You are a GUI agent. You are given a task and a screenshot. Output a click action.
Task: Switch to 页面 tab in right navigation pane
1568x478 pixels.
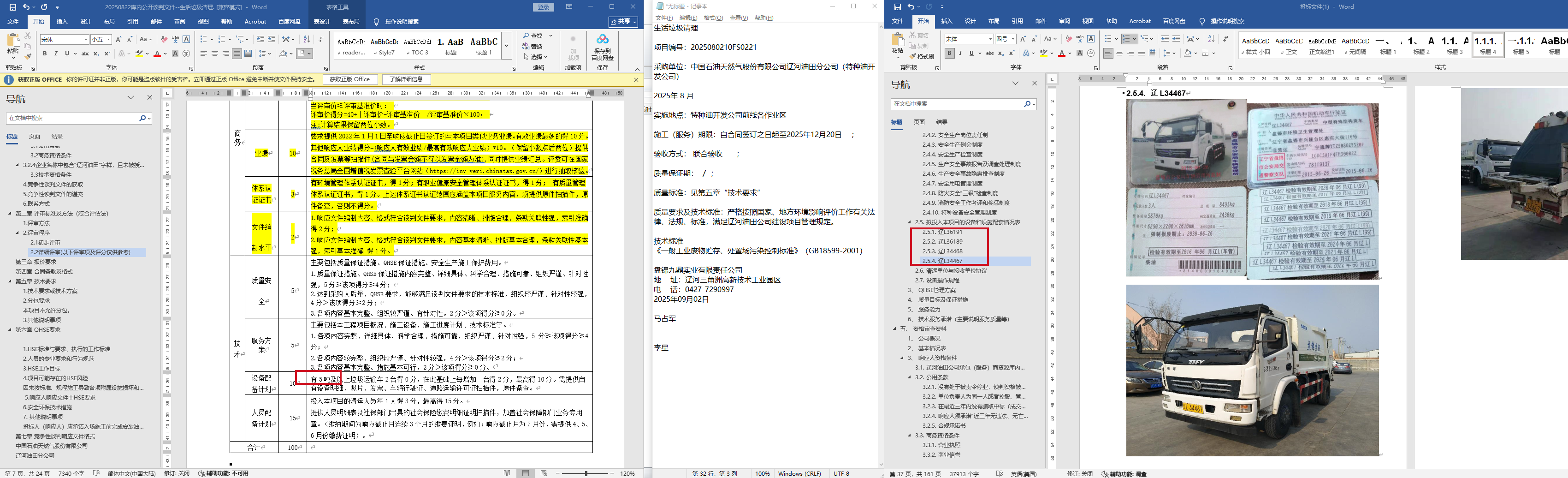(x=919, y=122)
